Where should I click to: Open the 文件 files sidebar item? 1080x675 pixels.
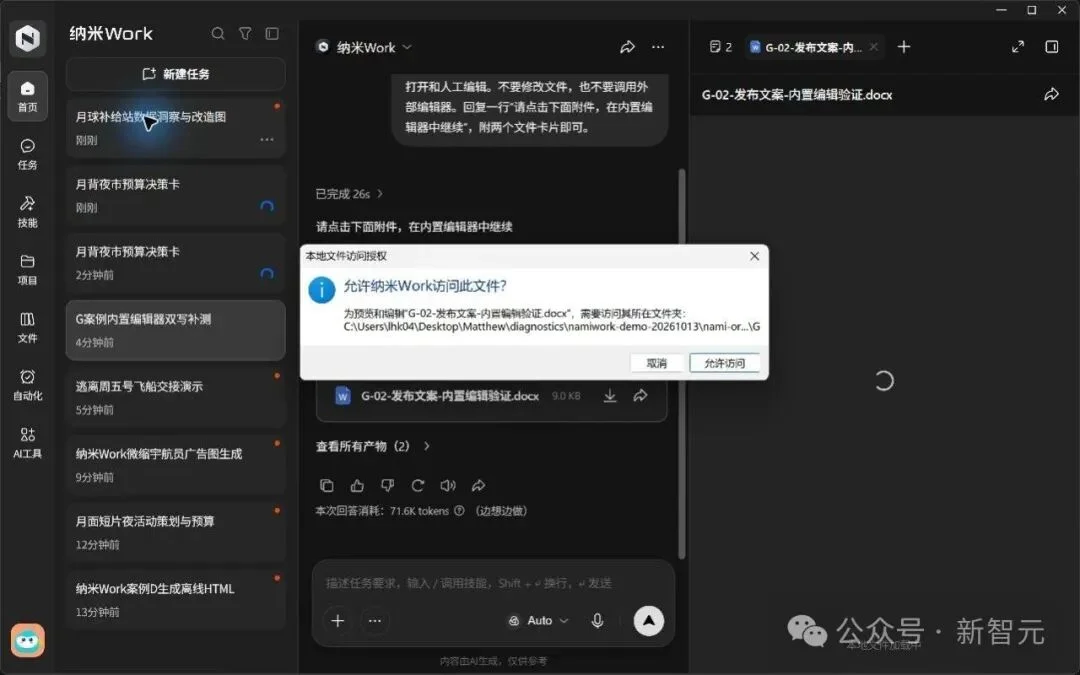28,328
